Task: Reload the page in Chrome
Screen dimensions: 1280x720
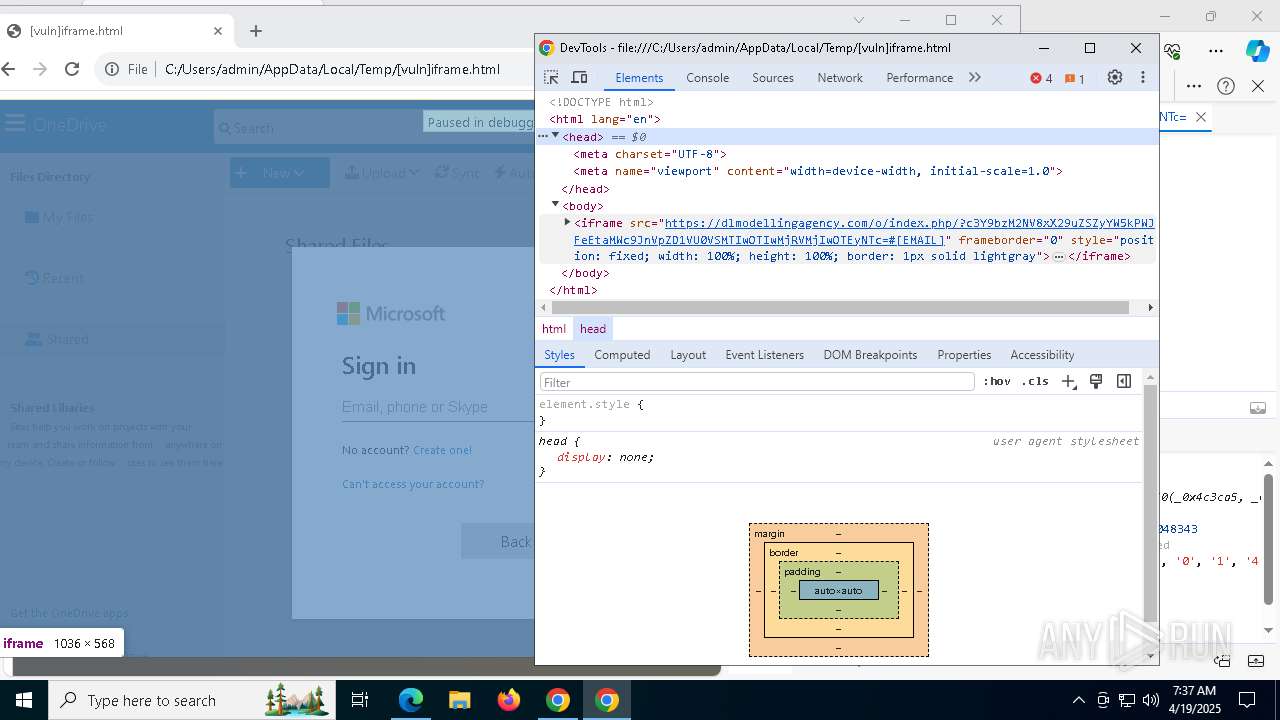Action: coord(72,69)
